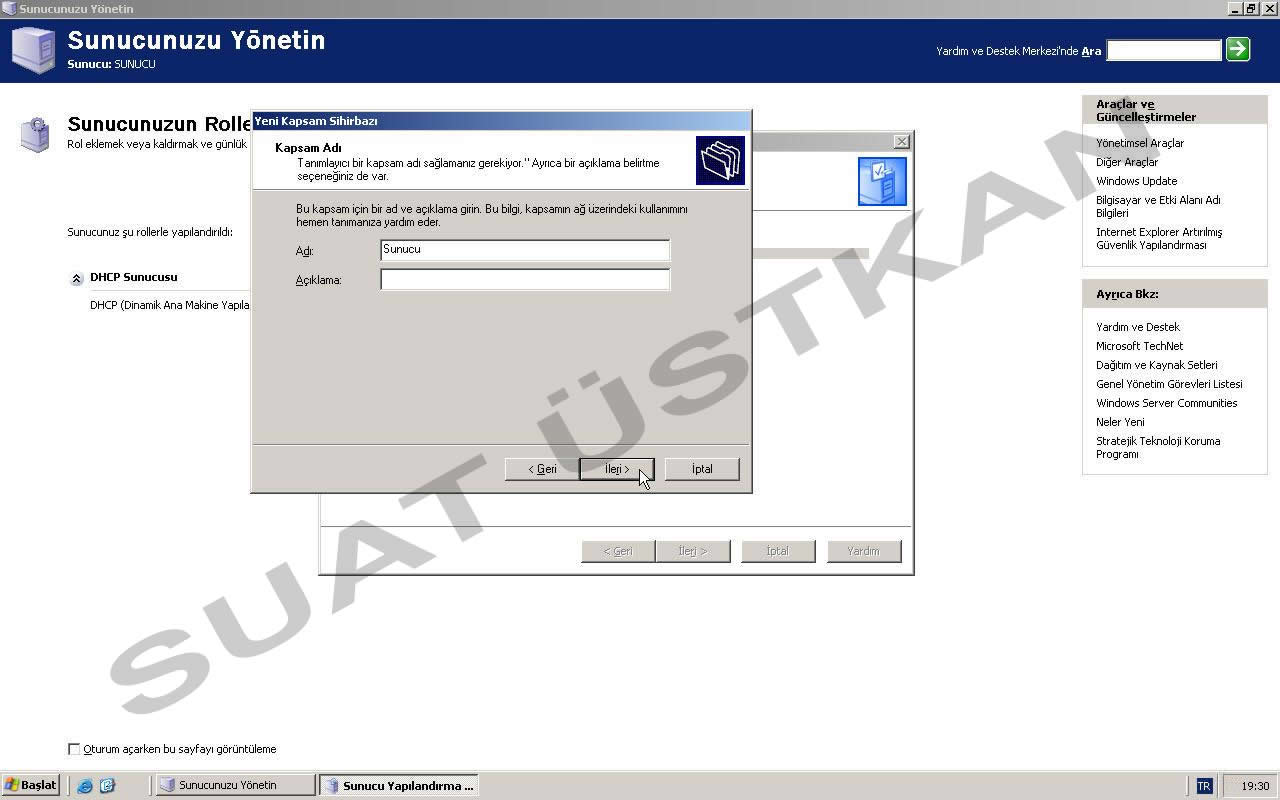The height and width of the screenshot is (800, 1280).
Task: Click the green search arrow icon
Action: [x=1238, y=49]
